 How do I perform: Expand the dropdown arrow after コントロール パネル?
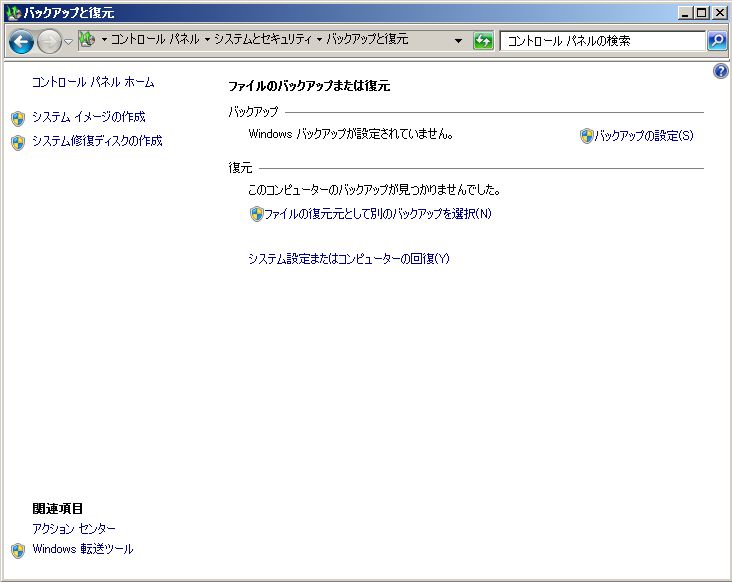point(207,40)
